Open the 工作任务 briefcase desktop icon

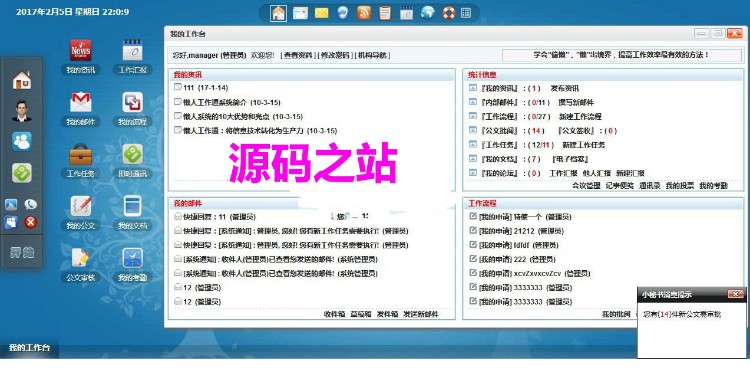point(80,154)
